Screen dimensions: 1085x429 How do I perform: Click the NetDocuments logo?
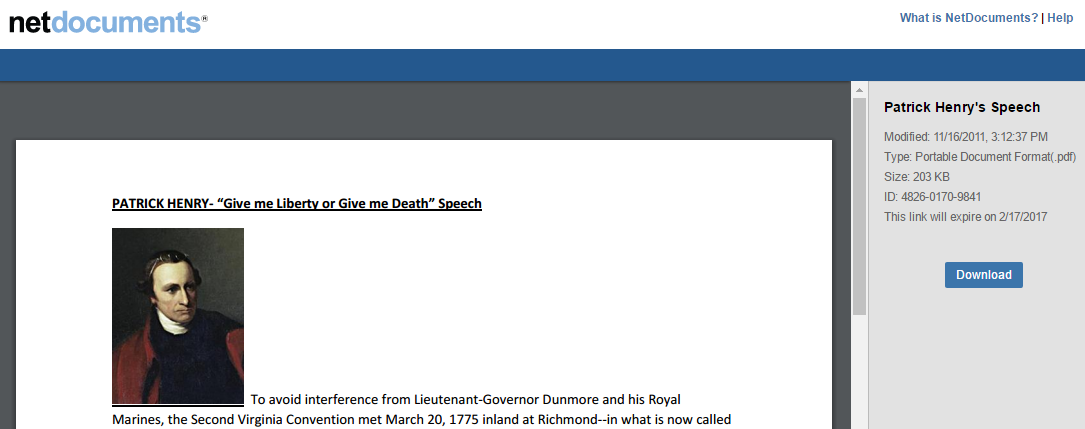108,22
